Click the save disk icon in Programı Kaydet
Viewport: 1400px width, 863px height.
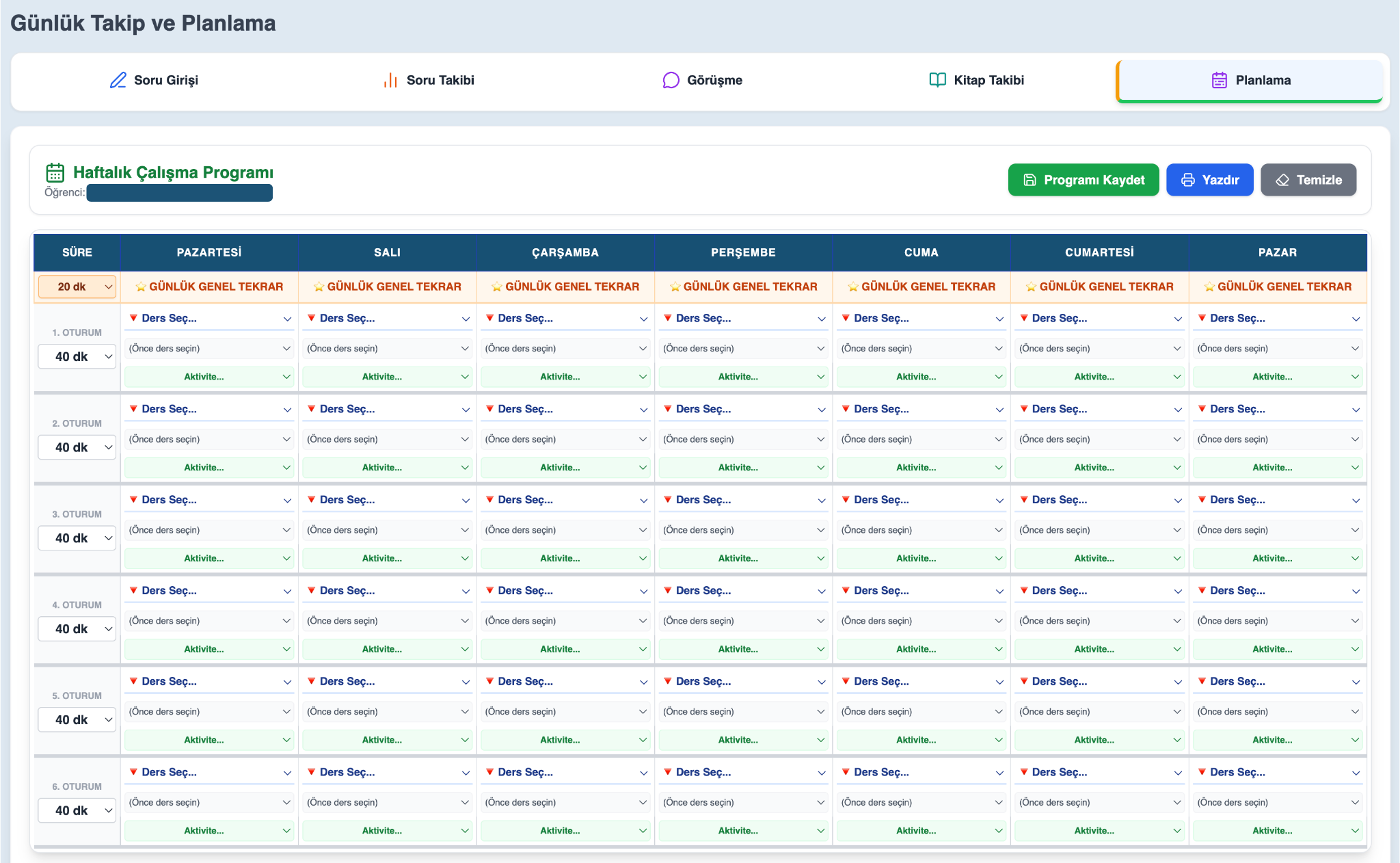(x=1030, y=180)
